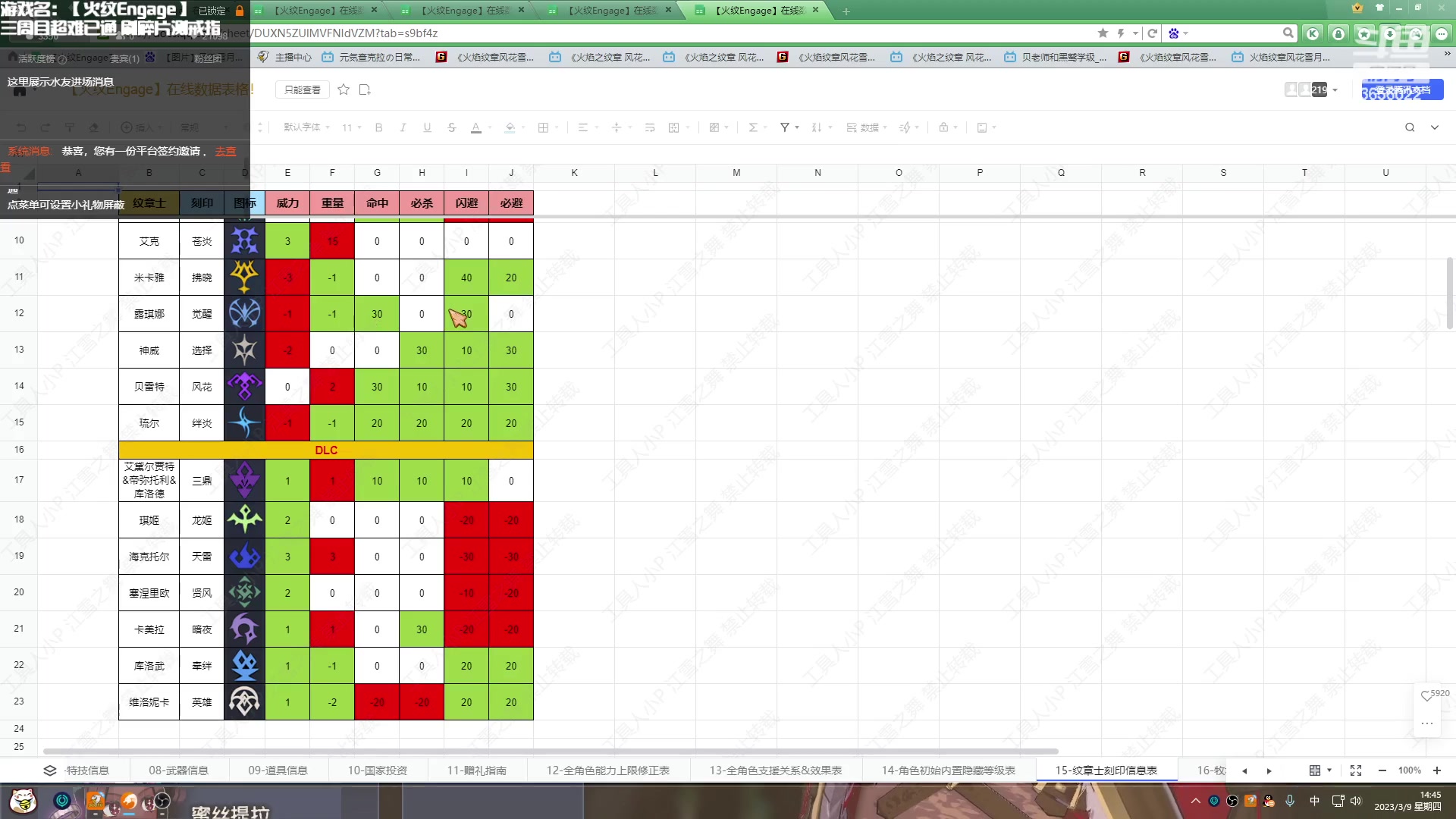Click the sort icon
Screen dimensions: 1456x819
tap(816, 127)
